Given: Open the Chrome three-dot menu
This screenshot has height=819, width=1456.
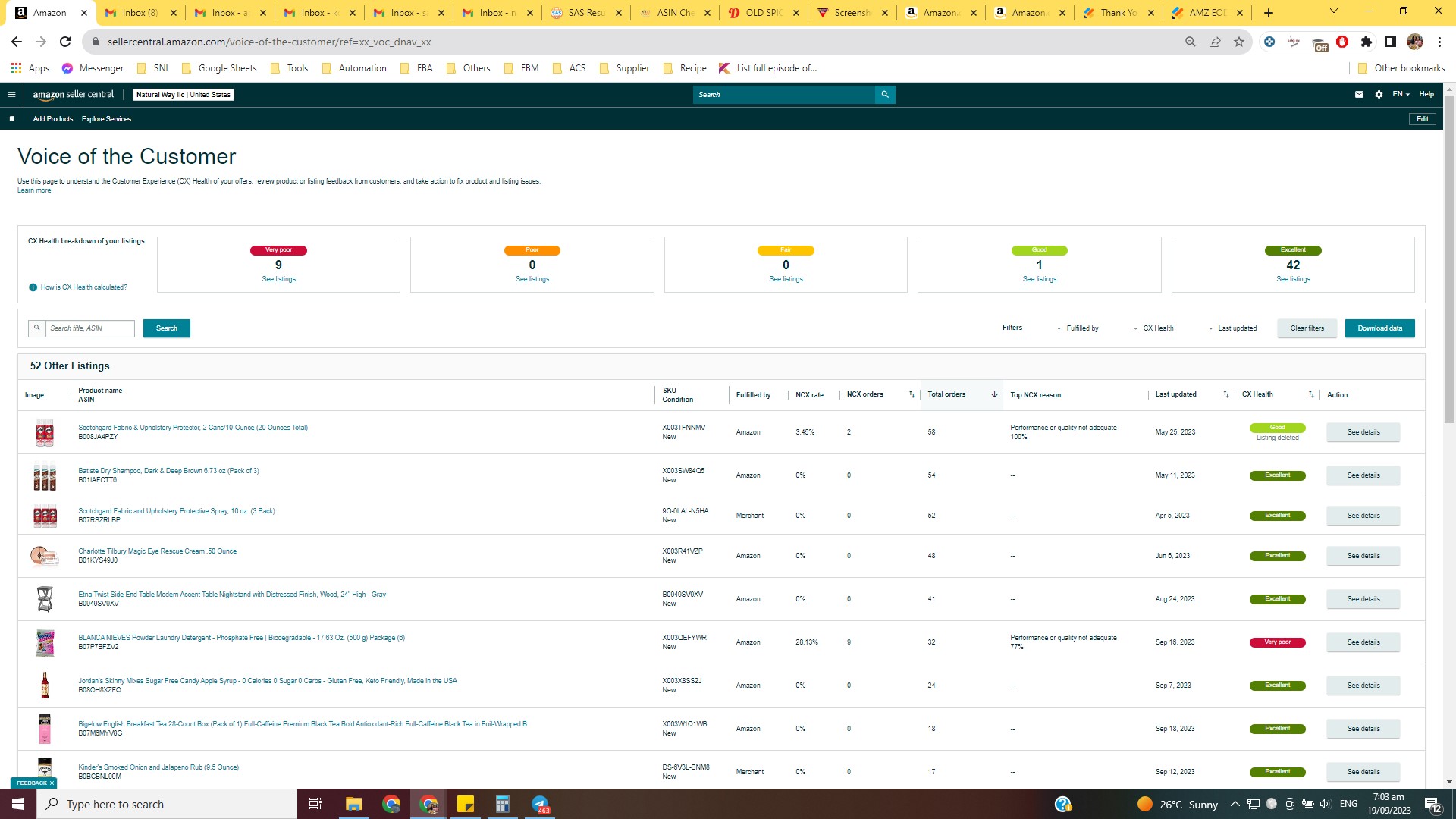Looking at the screenshot, I should (1439, 42).
